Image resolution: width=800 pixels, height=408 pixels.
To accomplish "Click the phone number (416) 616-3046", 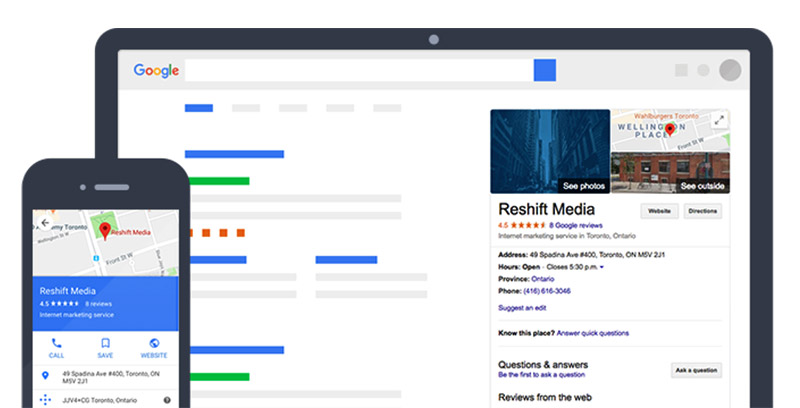I will [x=547, y=291].
